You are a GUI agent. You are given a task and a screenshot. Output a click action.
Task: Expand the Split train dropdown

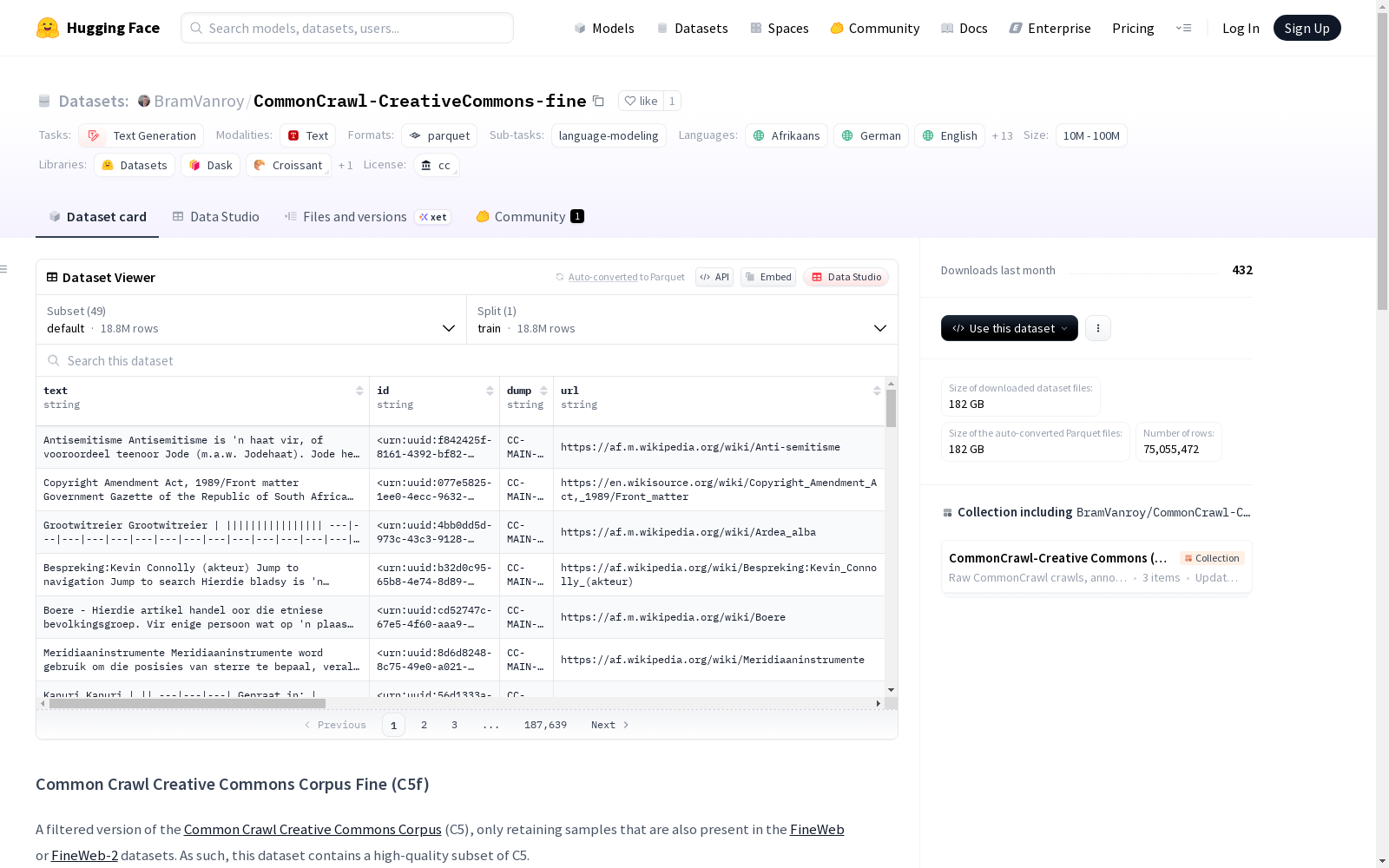point(682,319)
